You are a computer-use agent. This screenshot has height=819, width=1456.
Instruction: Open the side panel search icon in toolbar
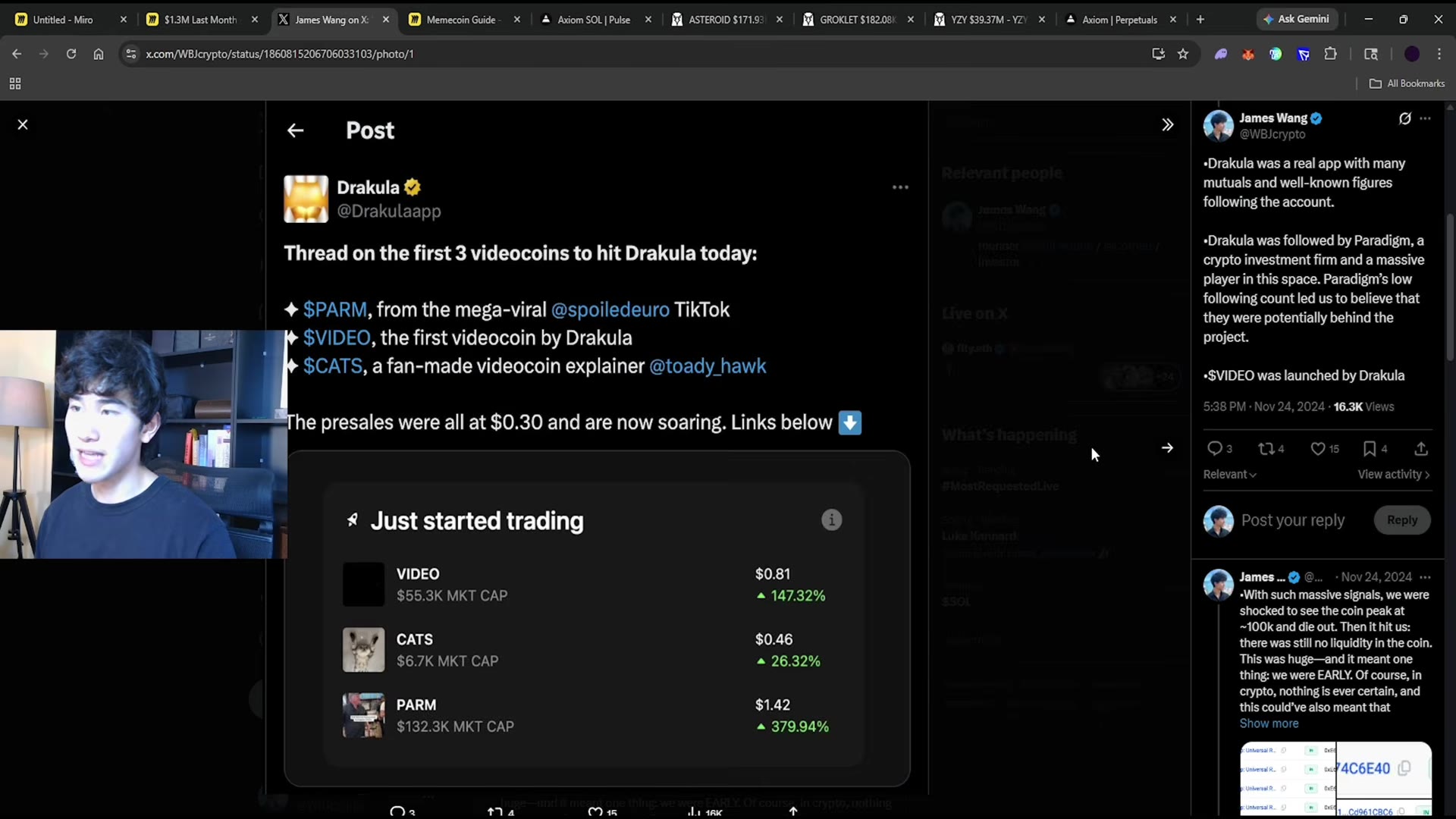(x=1371, y=54)
